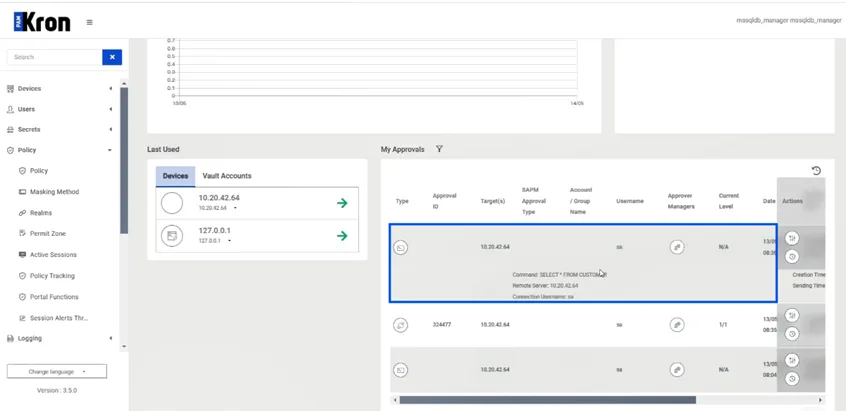The height and width of the screenshot is (411, 846).
Task: Click clock history action in 324477 row
Action: pos(792,334)
